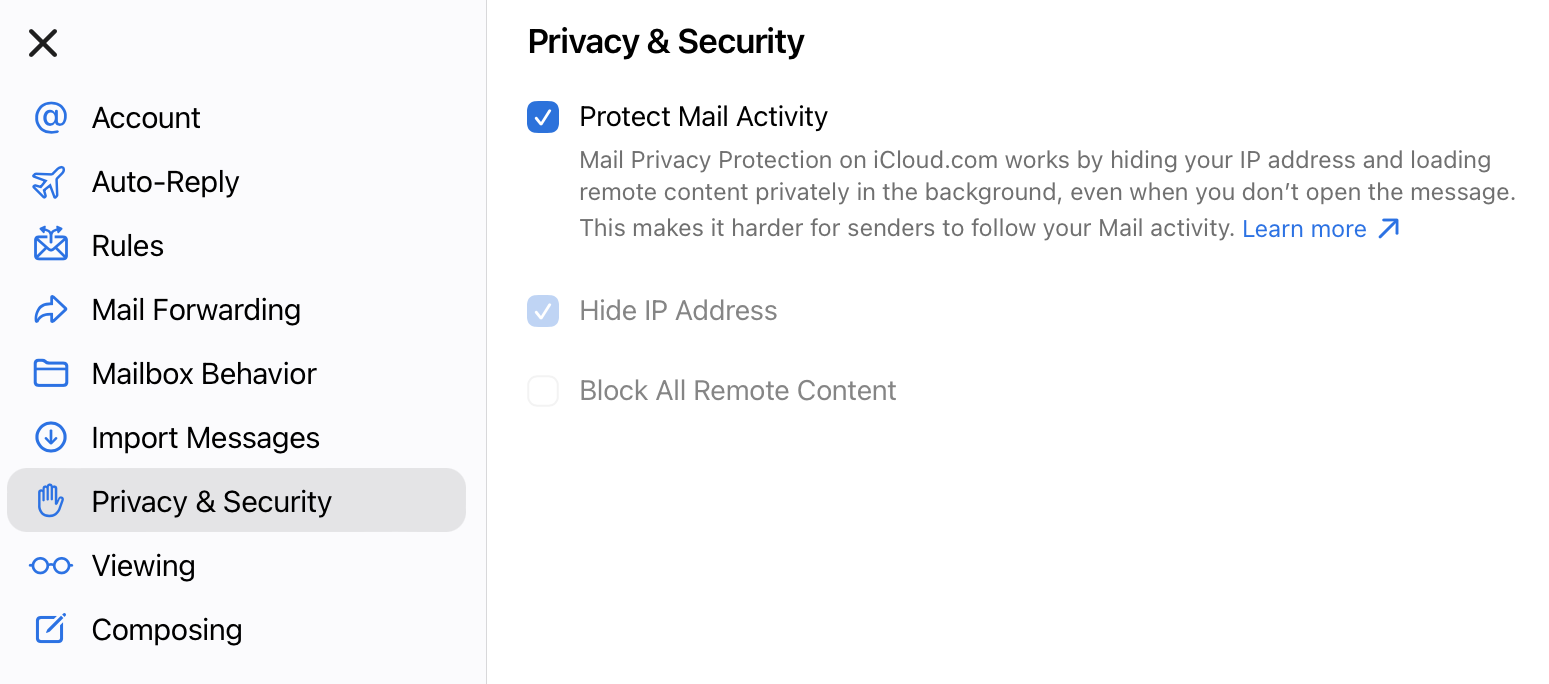Image resolution: width=1549 pixels, height=684 pixels.
Task: Go to Mailbox Behavior settings
Action: point(204,373)
